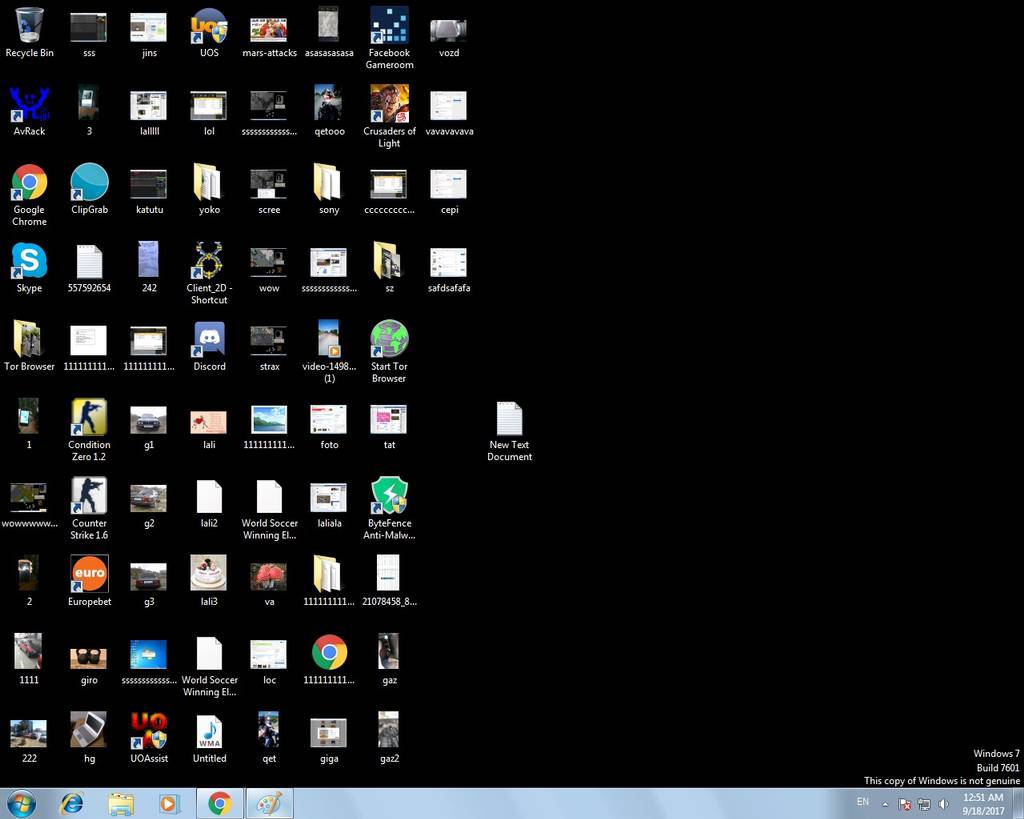The width and height of the screenshot is (1024, 819).
Task: Open the Europebet shortcut
Action: tap(89, 573)
